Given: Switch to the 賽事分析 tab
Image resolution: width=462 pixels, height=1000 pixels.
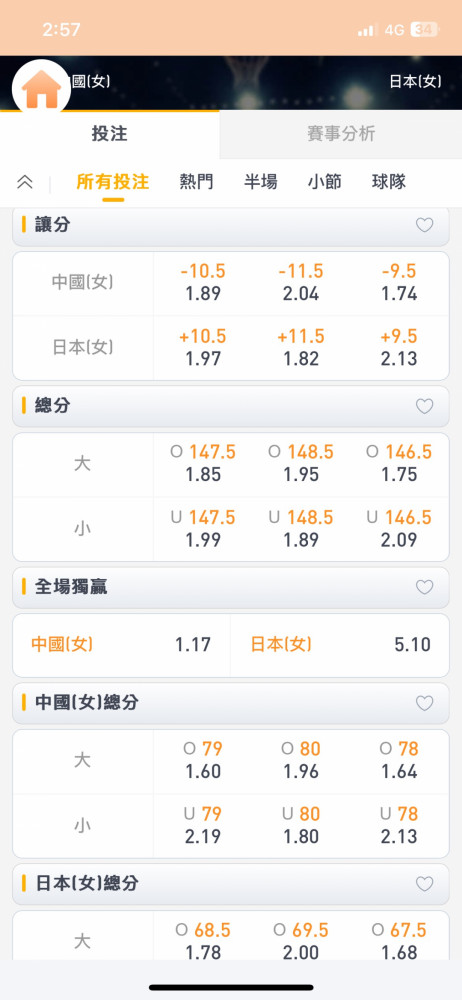Looking at the screenshot, I should coord(341,134).
